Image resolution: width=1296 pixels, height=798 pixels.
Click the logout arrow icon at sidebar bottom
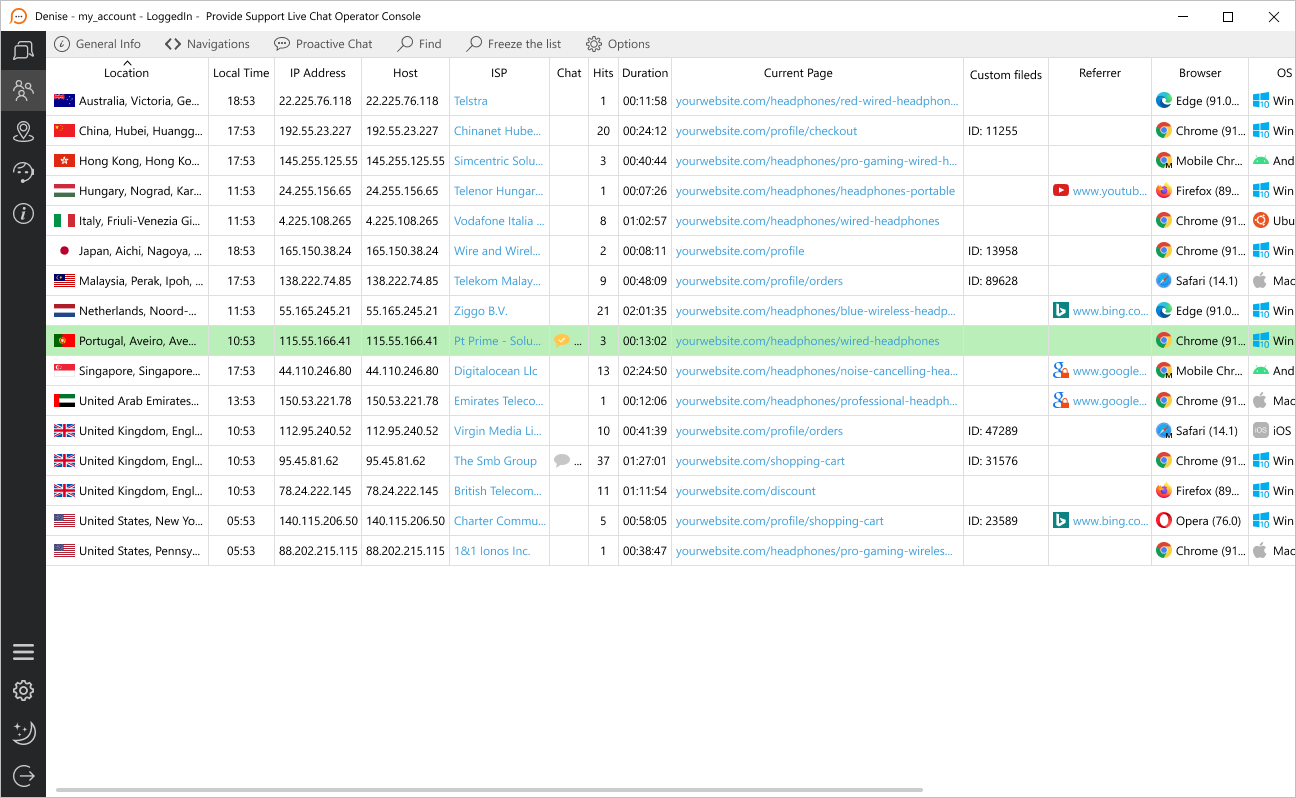[23, 775]
